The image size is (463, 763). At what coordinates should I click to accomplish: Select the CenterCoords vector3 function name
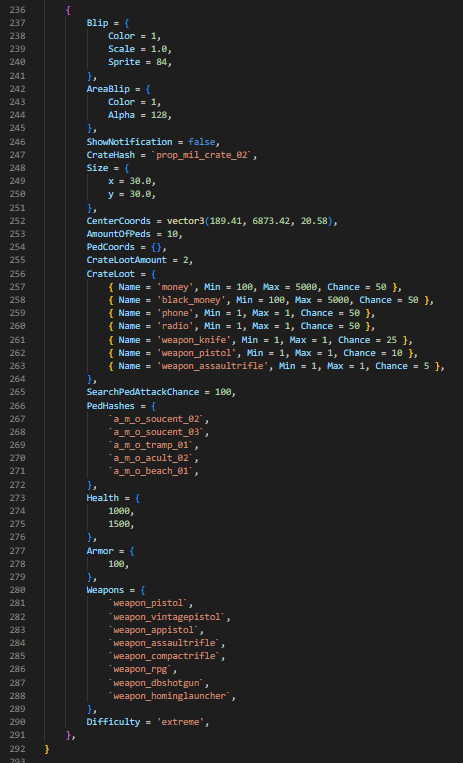click(x=185, y=221)
